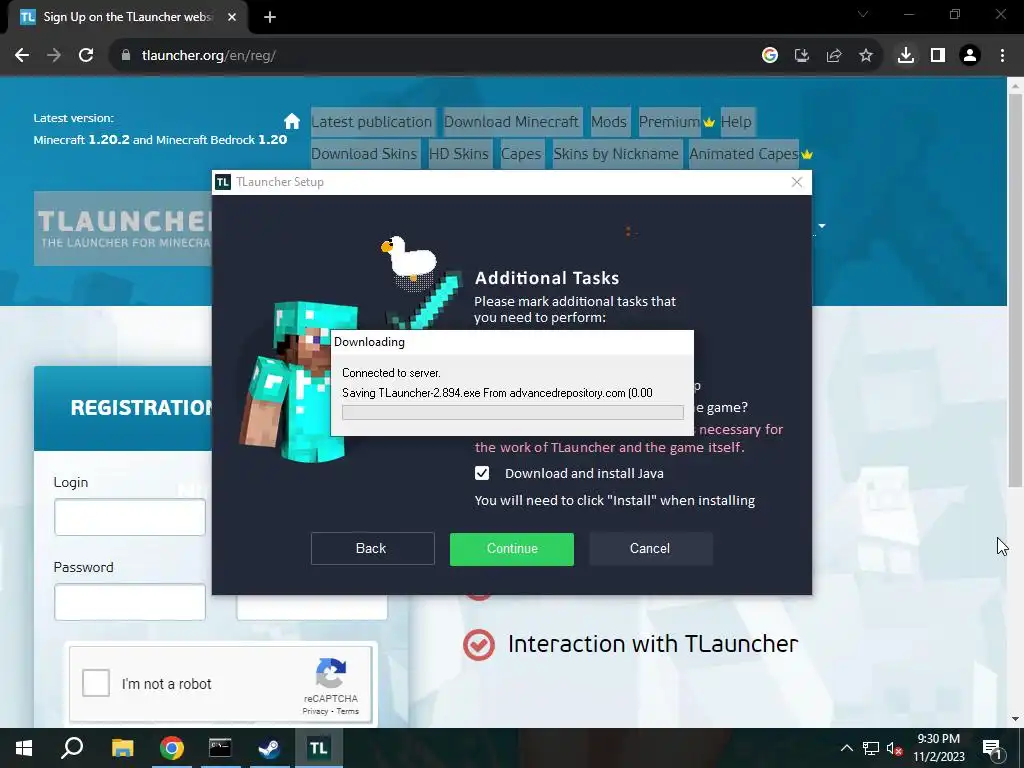Open the Command Prompt taskbar icon
This screenshot has width=1024, height=768.
tap(220, 748)
